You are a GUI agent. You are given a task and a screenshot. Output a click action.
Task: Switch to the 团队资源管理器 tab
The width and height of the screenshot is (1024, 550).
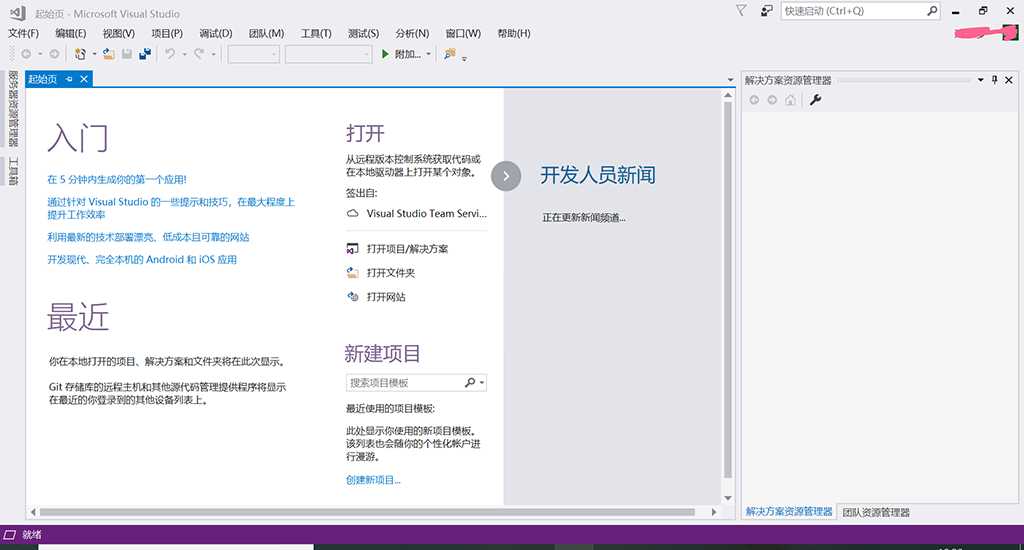point(876,512)
